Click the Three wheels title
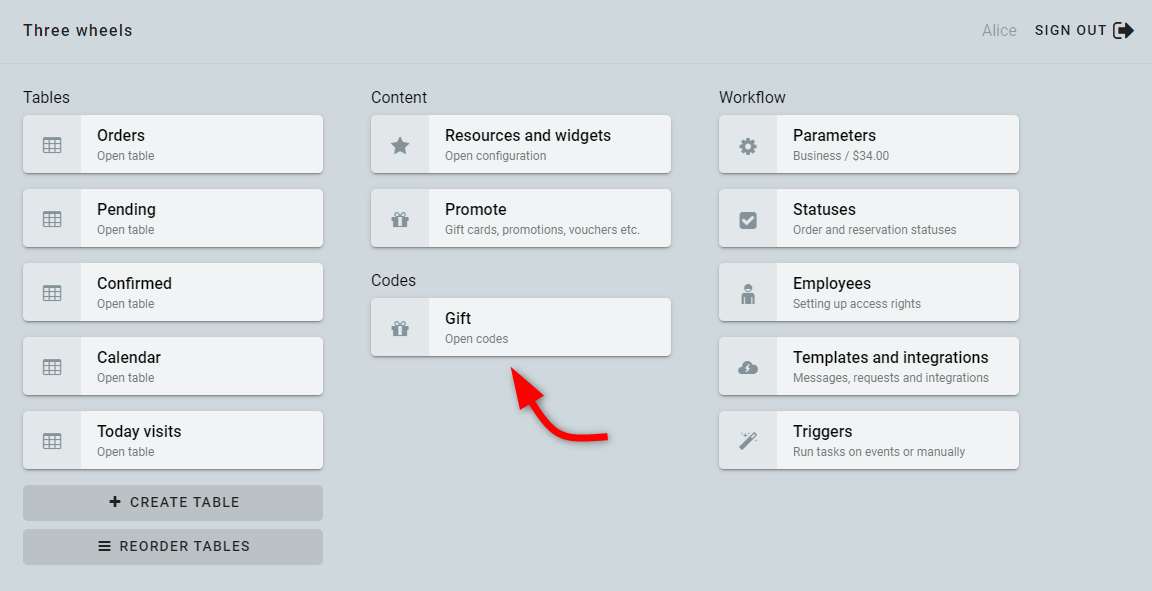 [78, 30]
